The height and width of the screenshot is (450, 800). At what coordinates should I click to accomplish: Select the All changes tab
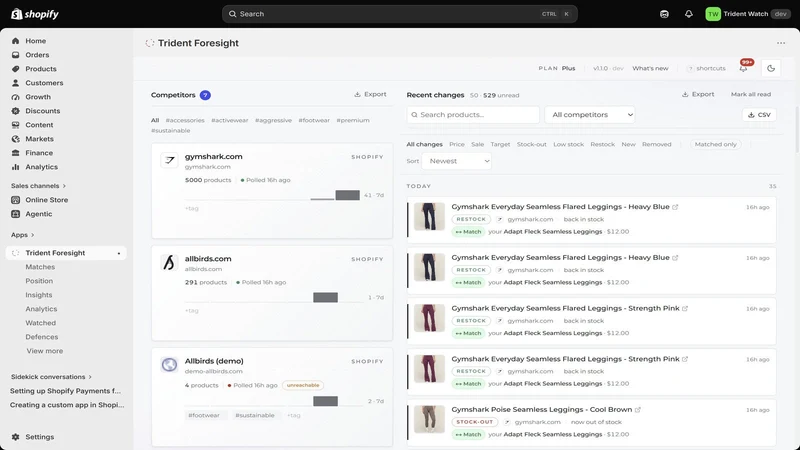(x=424, y=144)
